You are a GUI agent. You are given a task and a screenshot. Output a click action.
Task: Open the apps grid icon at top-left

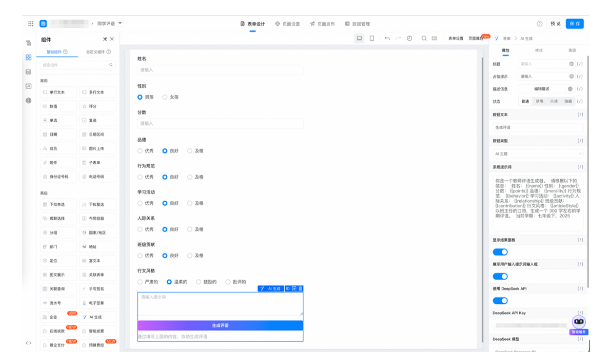pyautogui.click(x=31, y=23)
